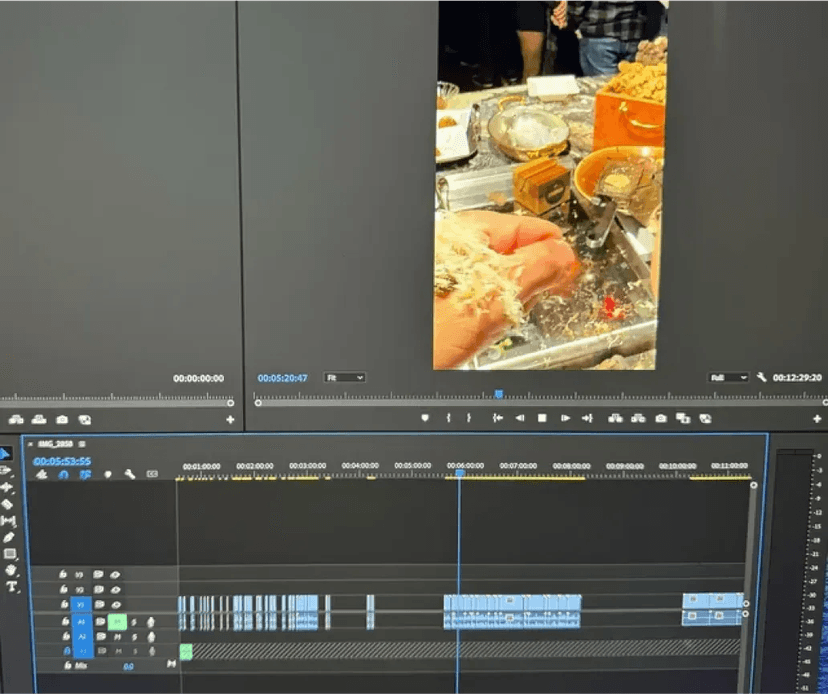Select the Razor tool in toolbar
The height and width of the screenshot is (694, 828).
pos(7,504)
